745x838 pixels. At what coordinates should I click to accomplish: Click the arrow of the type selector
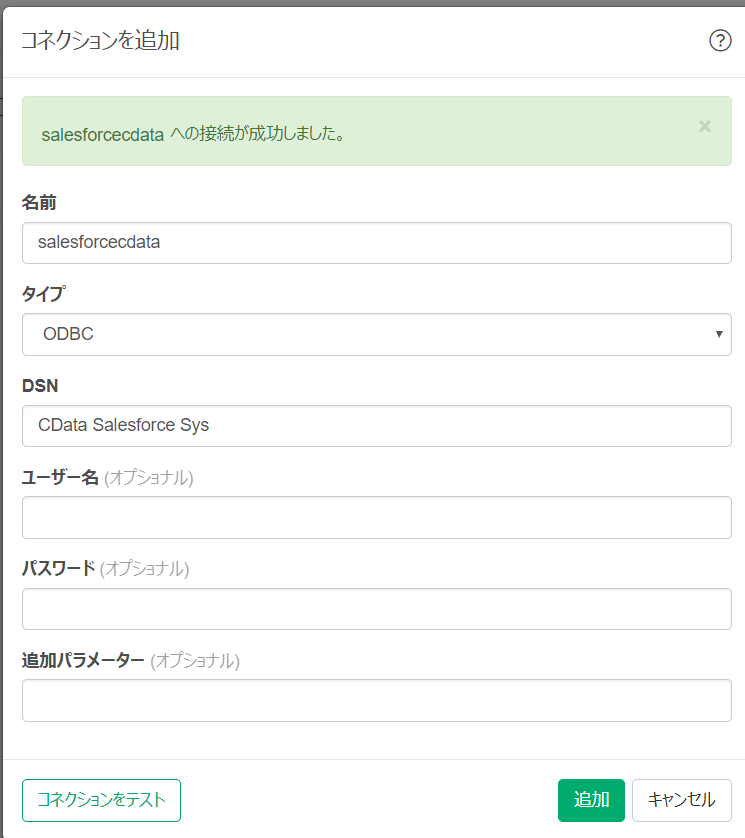[719, 334]
